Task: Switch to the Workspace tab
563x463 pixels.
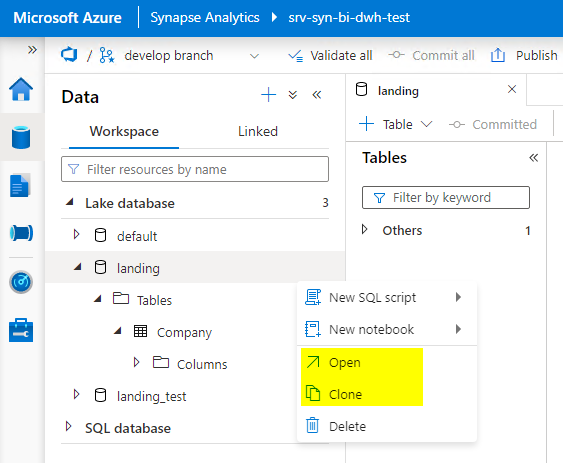Action: point(124,131)
